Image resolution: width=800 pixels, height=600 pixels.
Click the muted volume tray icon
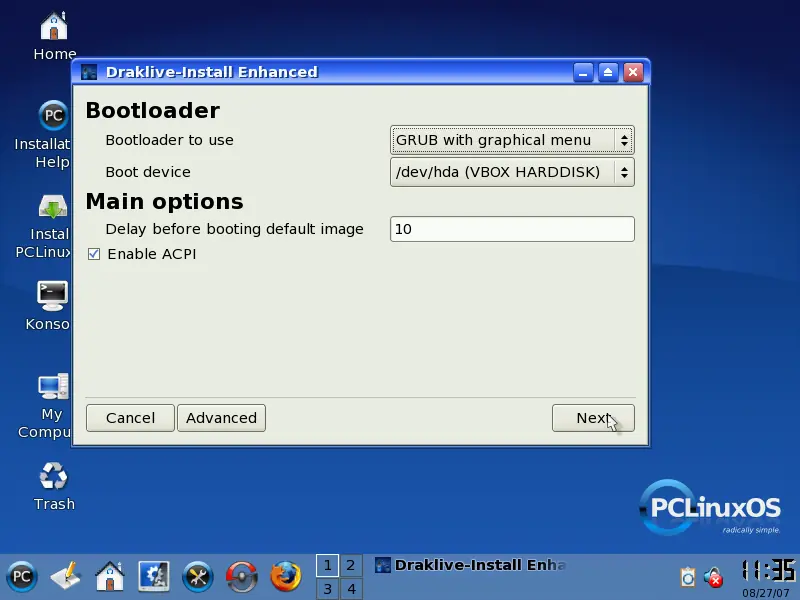coord(713,577)
